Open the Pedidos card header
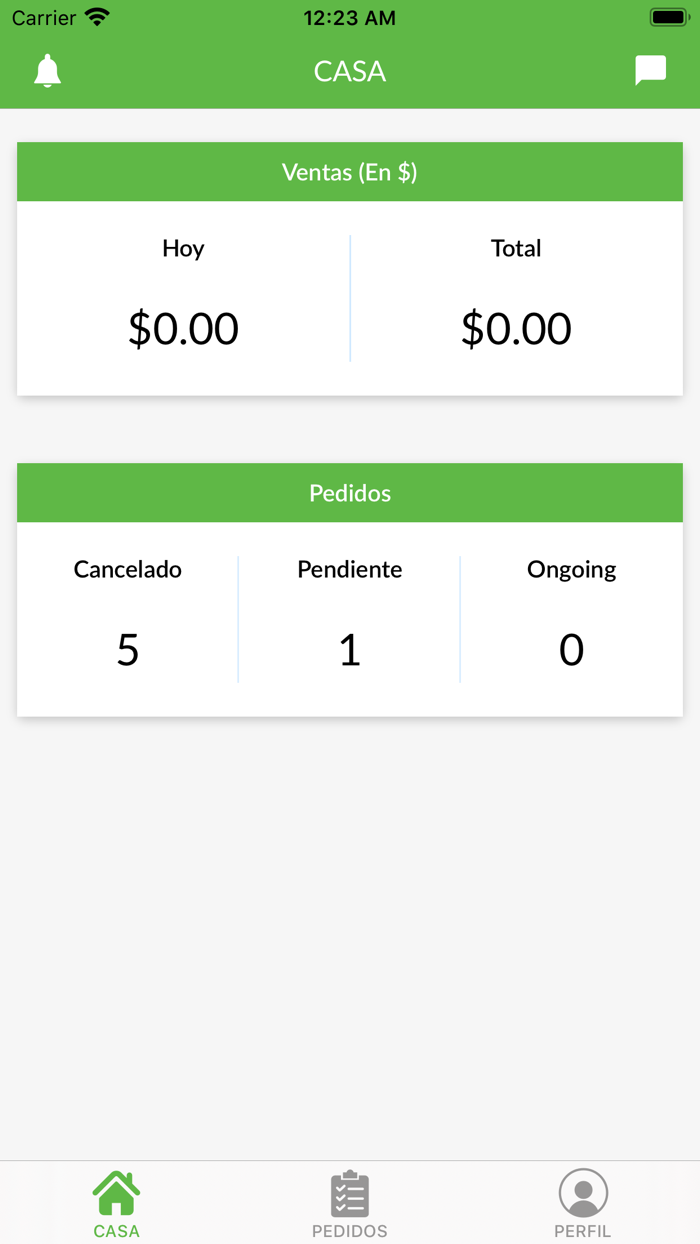This screenshot has height=1244, width=700. [x=349, y=492]
